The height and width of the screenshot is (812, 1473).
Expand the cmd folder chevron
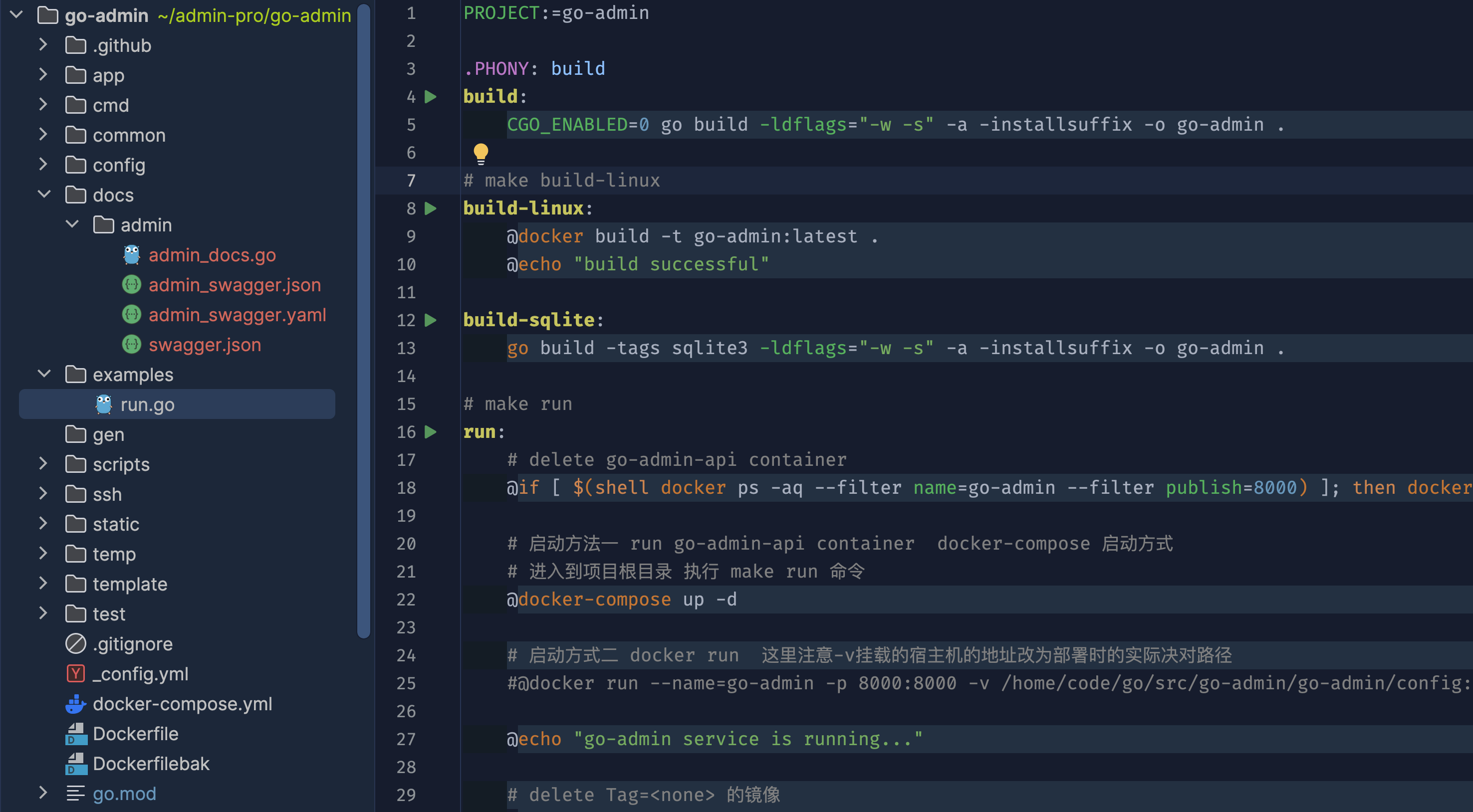coord(43,105)
